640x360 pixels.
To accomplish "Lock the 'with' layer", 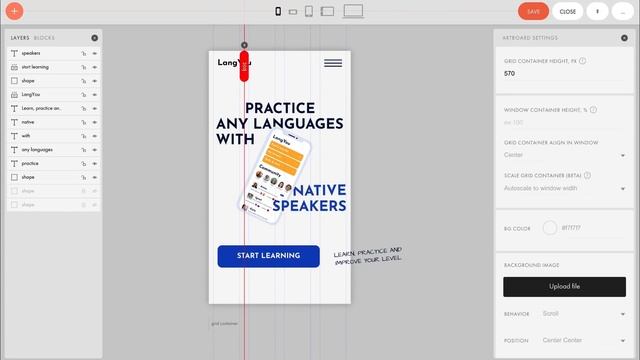I will [84, 136].
